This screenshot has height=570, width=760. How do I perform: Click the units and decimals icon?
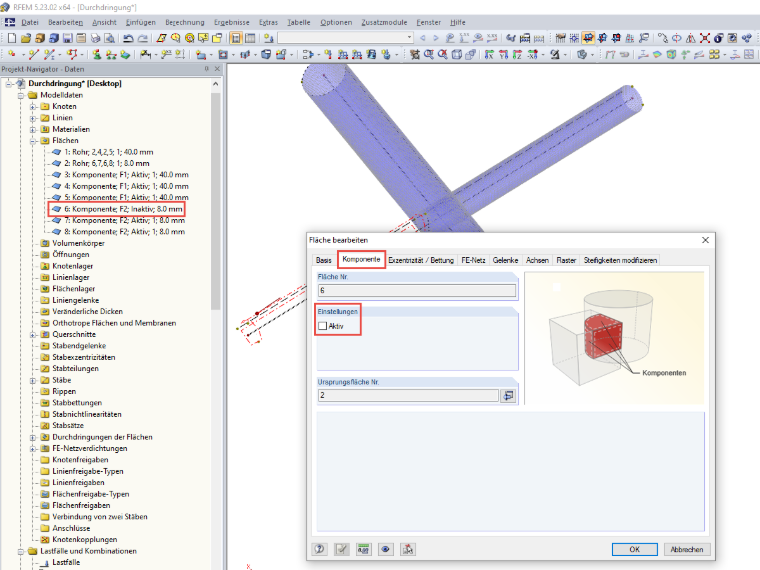(x=363, y=549)
